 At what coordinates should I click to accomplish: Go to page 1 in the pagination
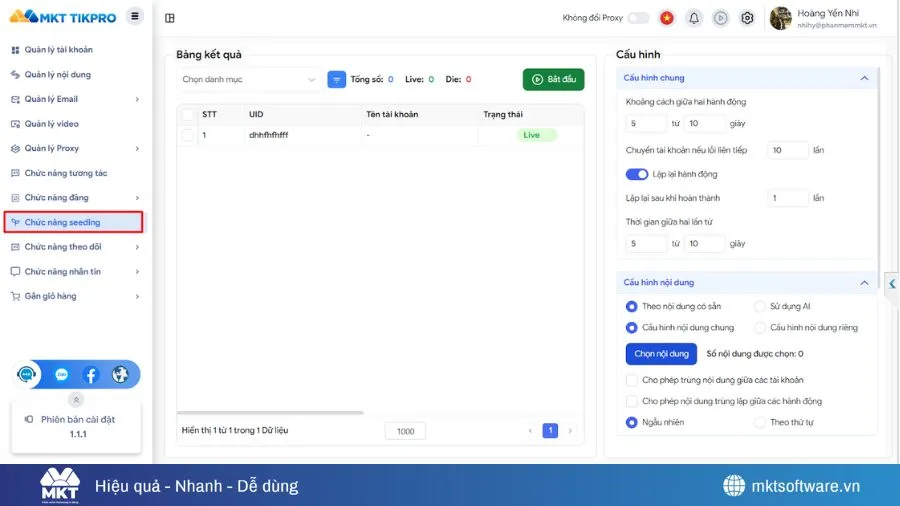click(x=550, y=430)
